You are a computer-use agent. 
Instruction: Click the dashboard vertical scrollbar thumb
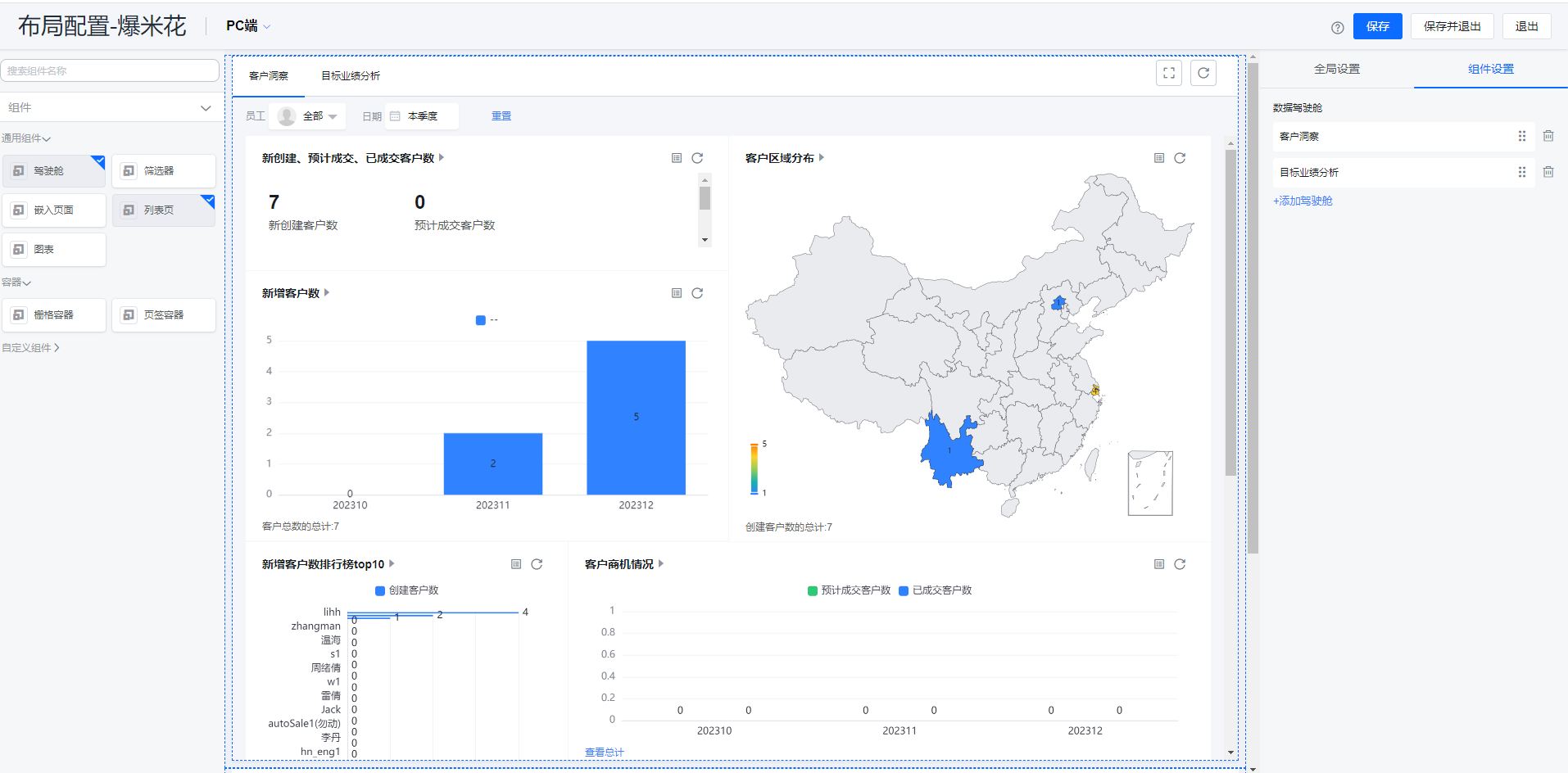tap(1230, 312)
